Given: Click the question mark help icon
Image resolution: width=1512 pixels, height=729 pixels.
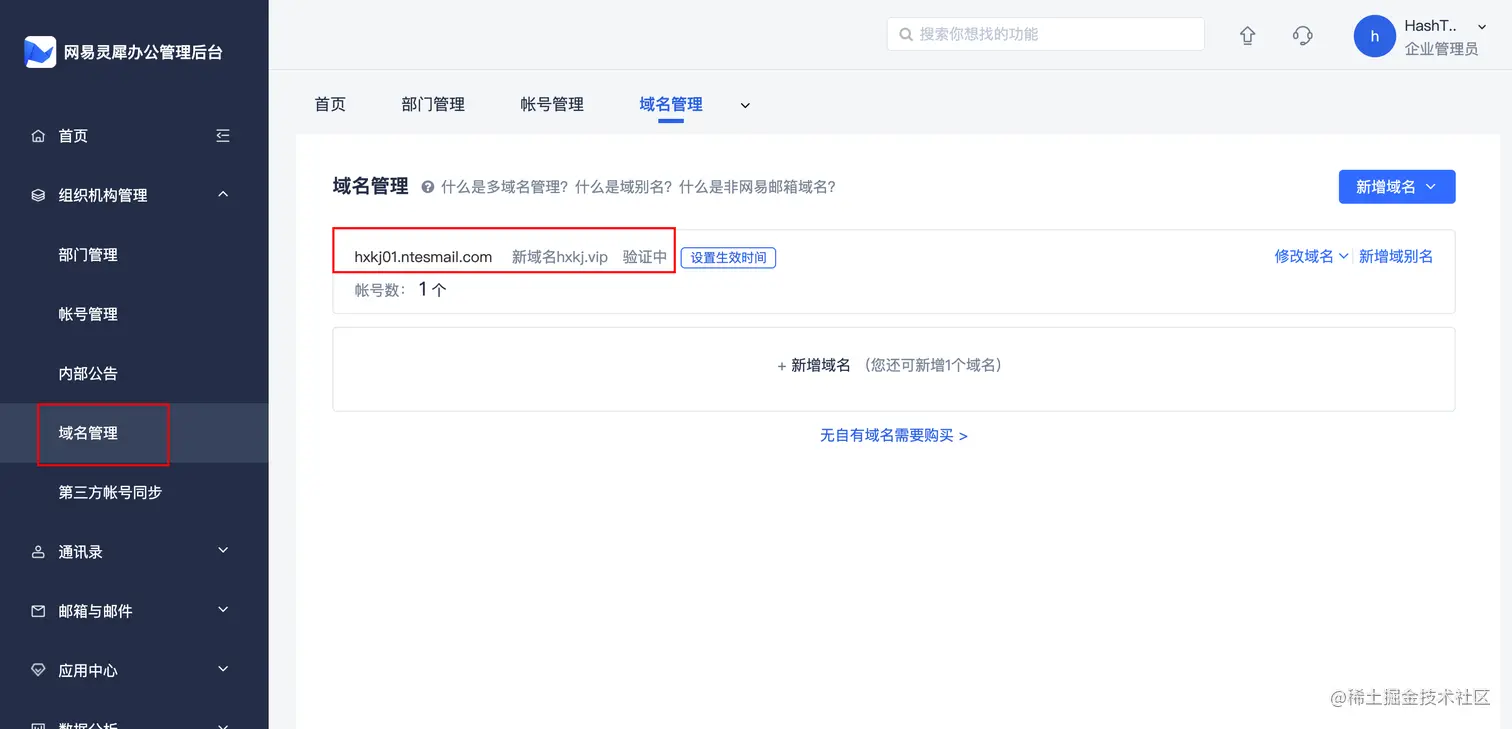Looking at the screenshot, I should [428, 187].
